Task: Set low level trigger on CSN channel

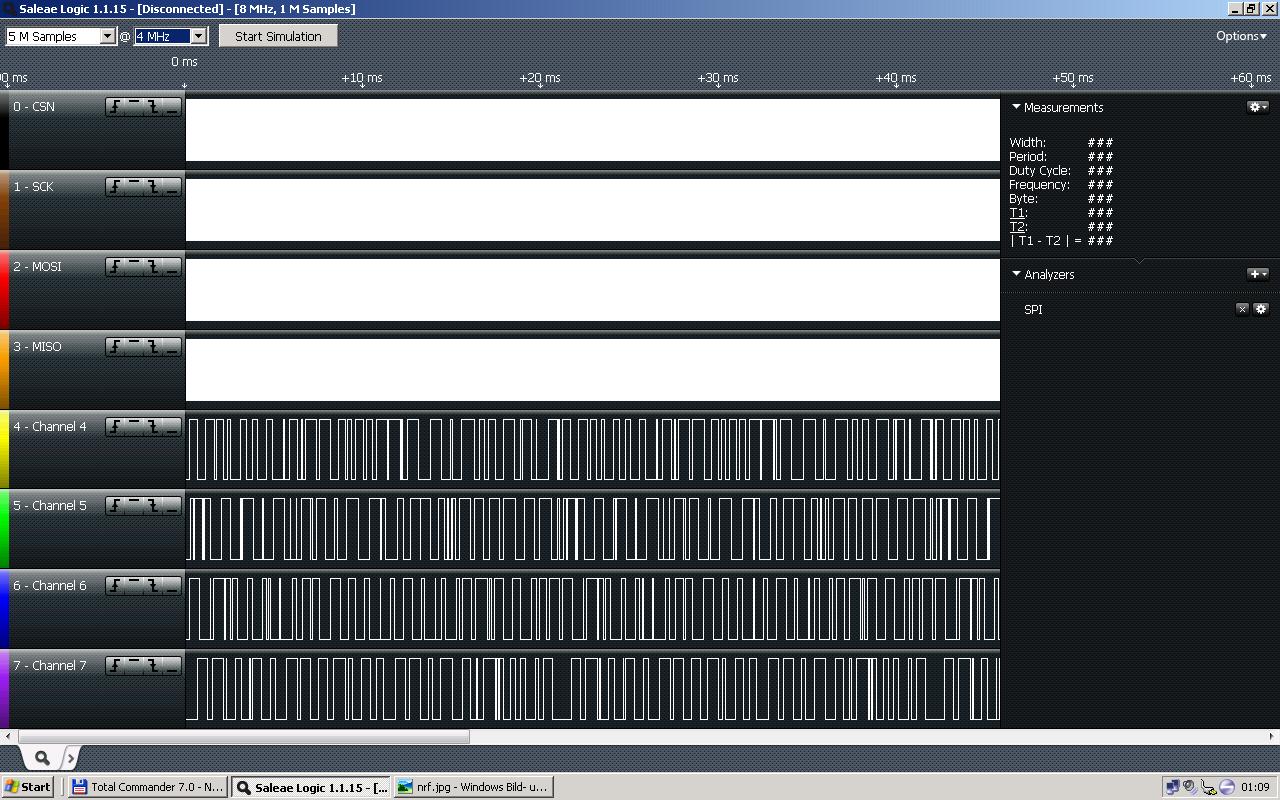Action: (172, 107)
